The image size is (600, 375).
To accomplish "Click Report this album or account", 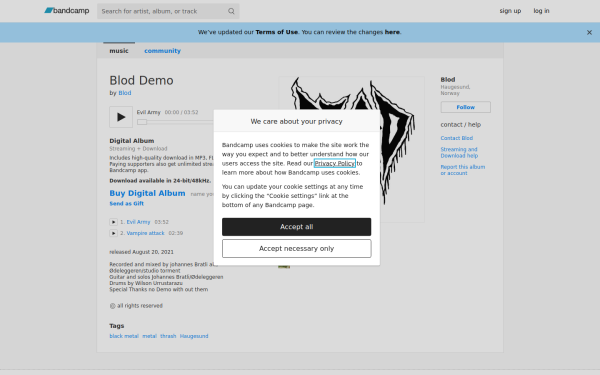I will coord(463,170).
